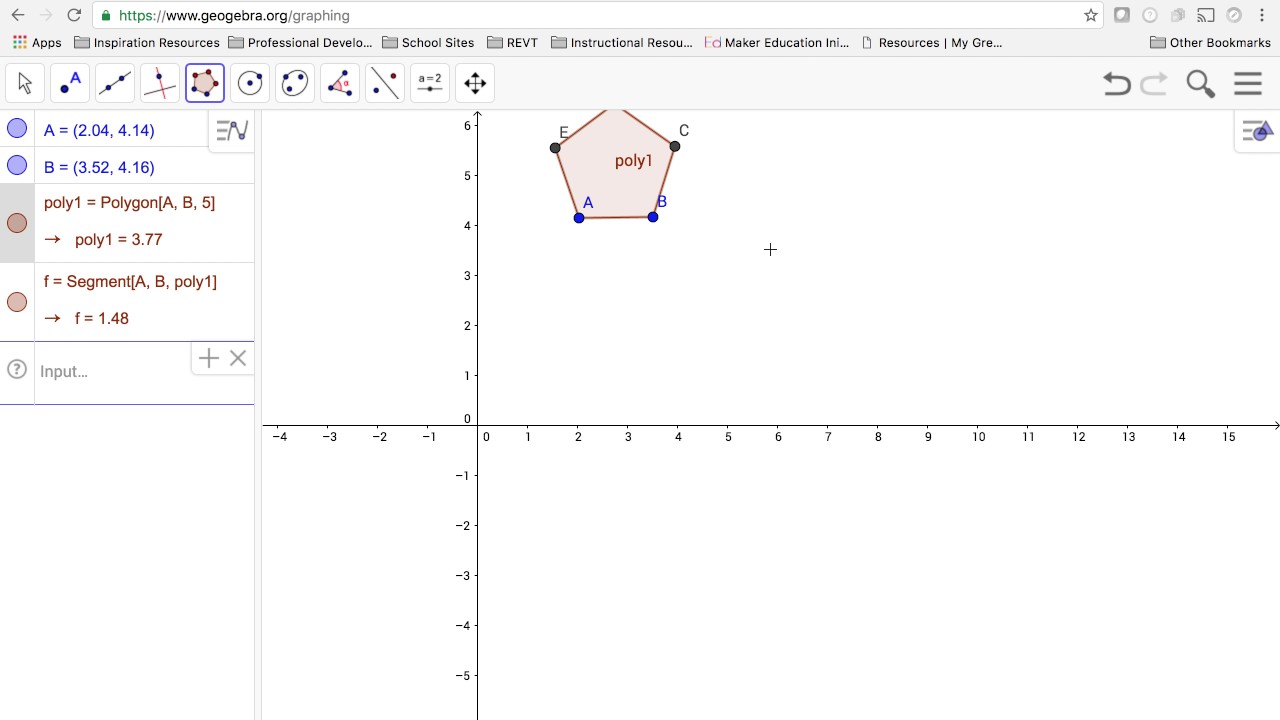Image resolution: width=1280 pixels, height=720 pixels.
Task: Select the poly1 = 3.77 value
Action: coord(118,239)
